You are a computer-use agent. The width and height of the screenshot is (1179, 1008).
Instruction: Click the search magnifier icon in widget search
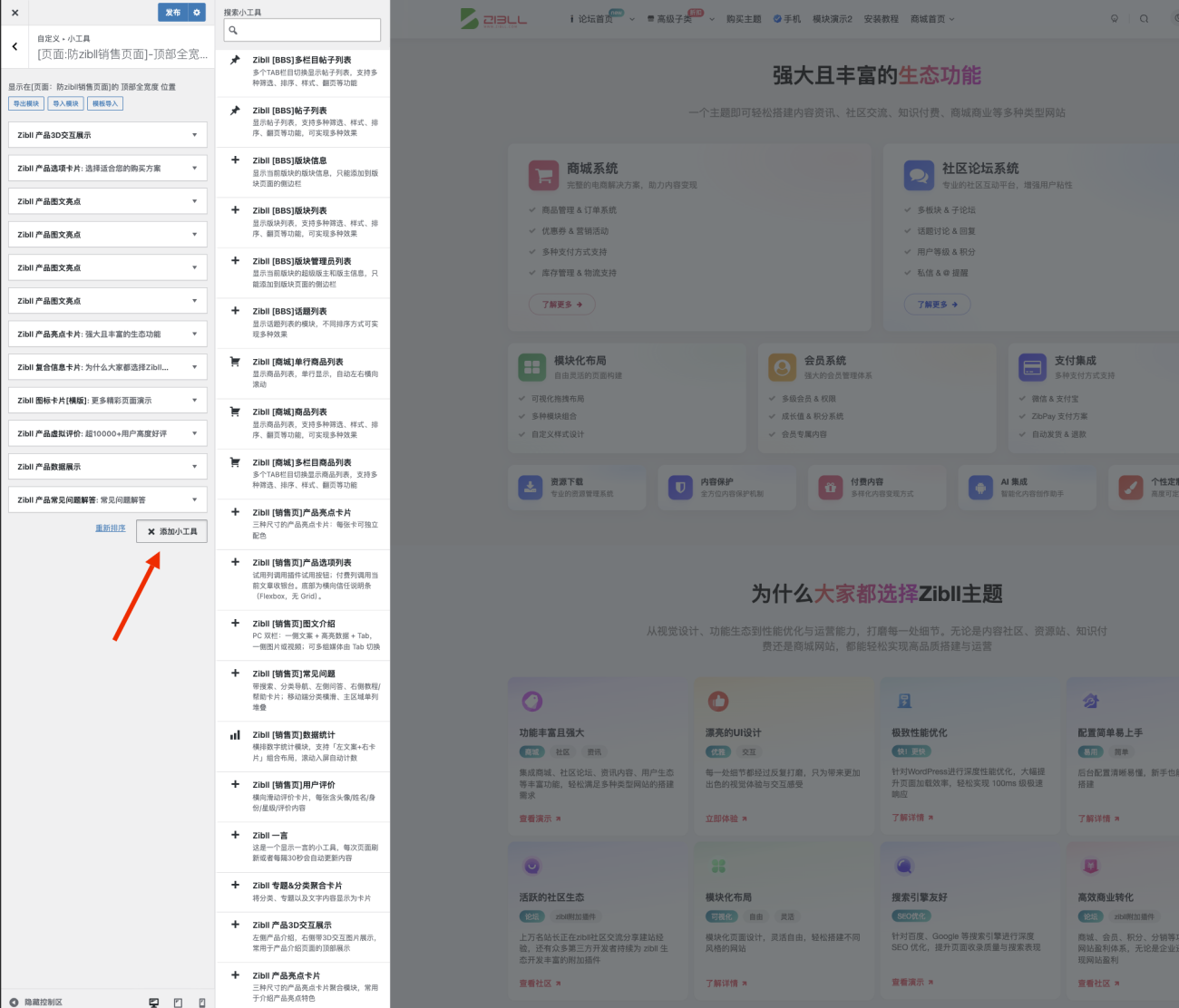233,30
